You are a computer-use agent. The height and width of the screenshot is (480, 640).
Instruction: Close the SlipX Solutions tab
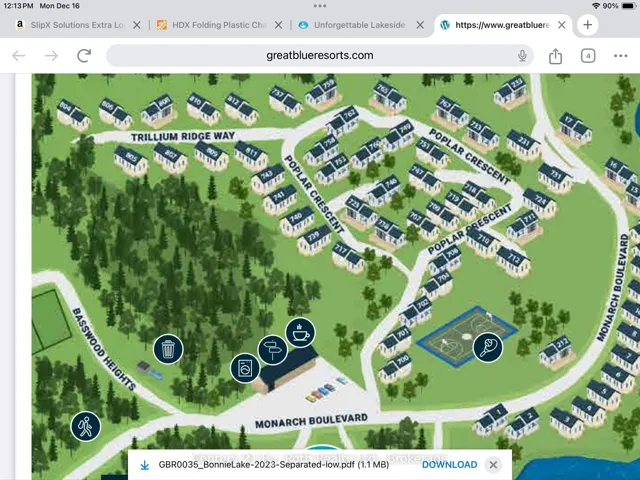coord(136,25)
